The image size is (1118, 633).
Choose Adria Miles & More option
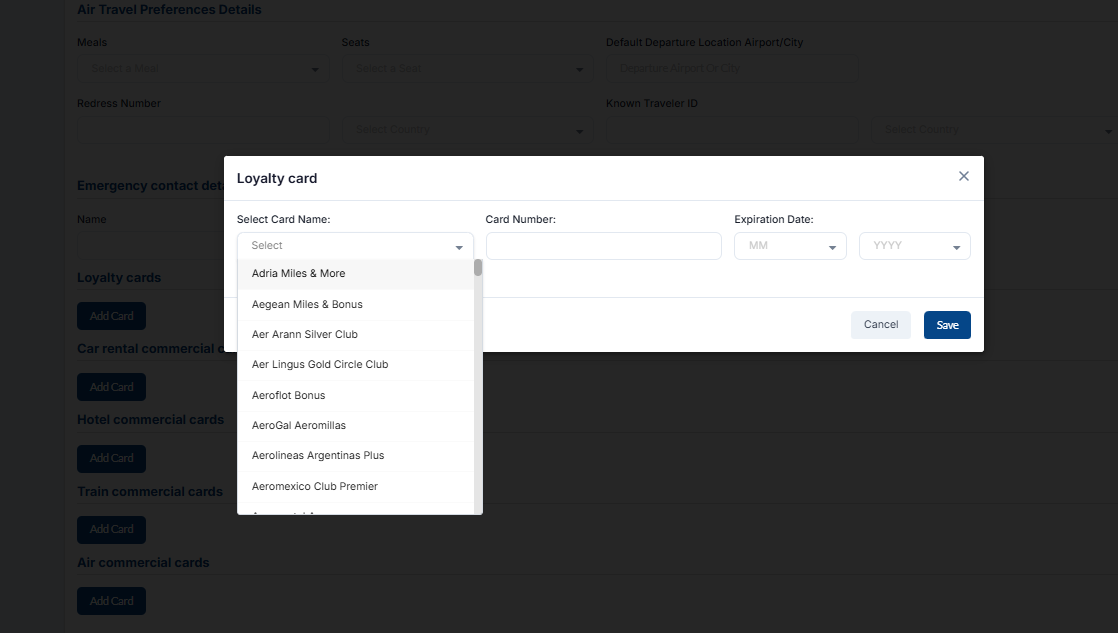pos(355,274)
